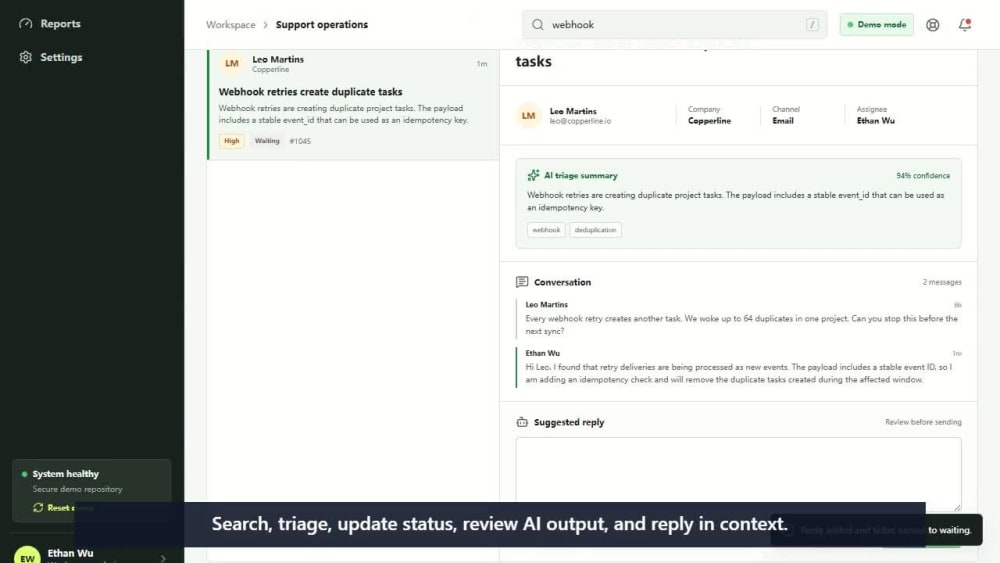This screenshot has height=563, width=1000.
Task: Click the System healthy status
Action: click(66, 474)
